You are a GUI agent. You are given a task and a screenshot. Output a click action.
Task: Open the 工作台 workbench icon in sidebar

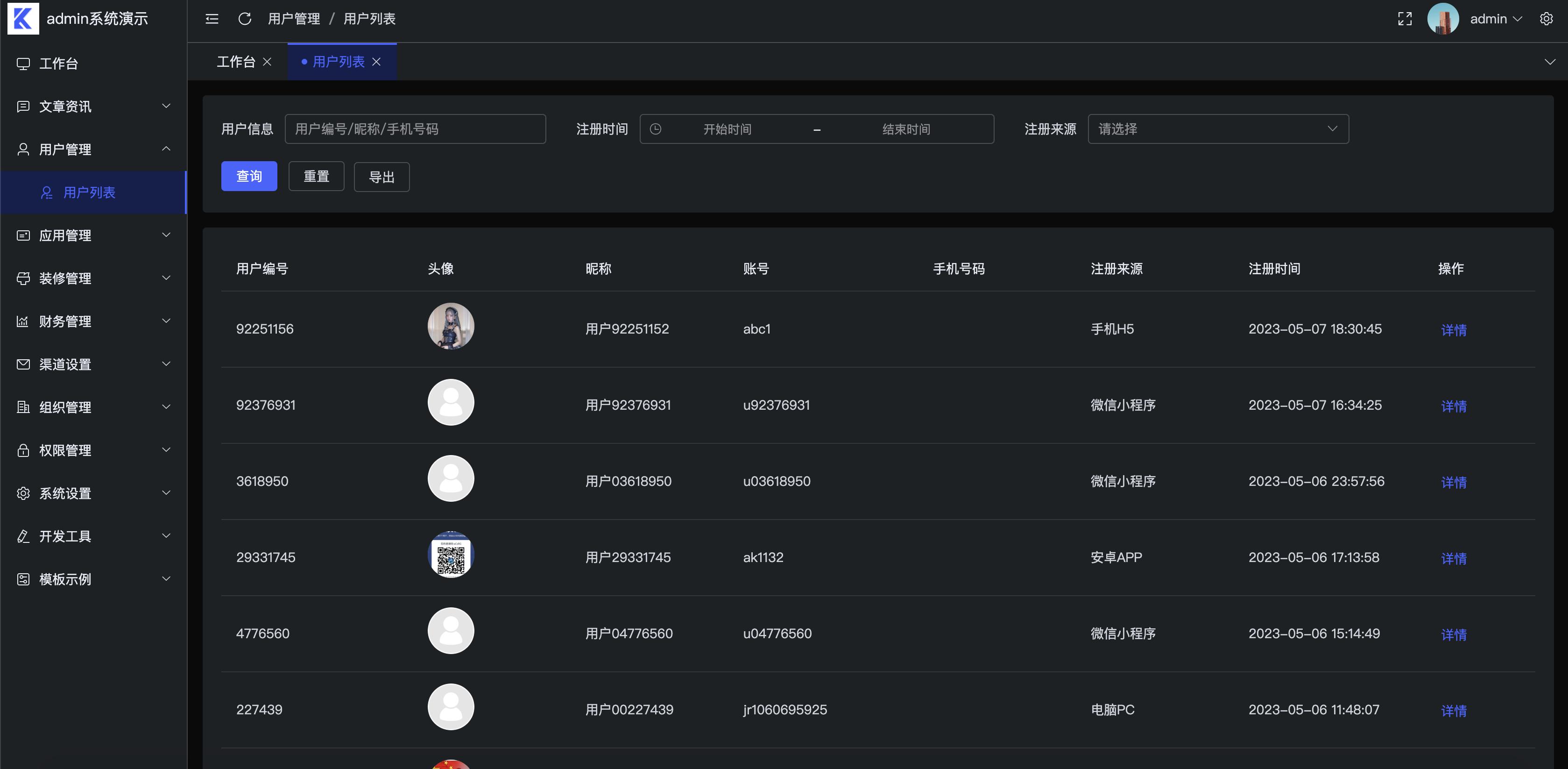coord(24,64)
